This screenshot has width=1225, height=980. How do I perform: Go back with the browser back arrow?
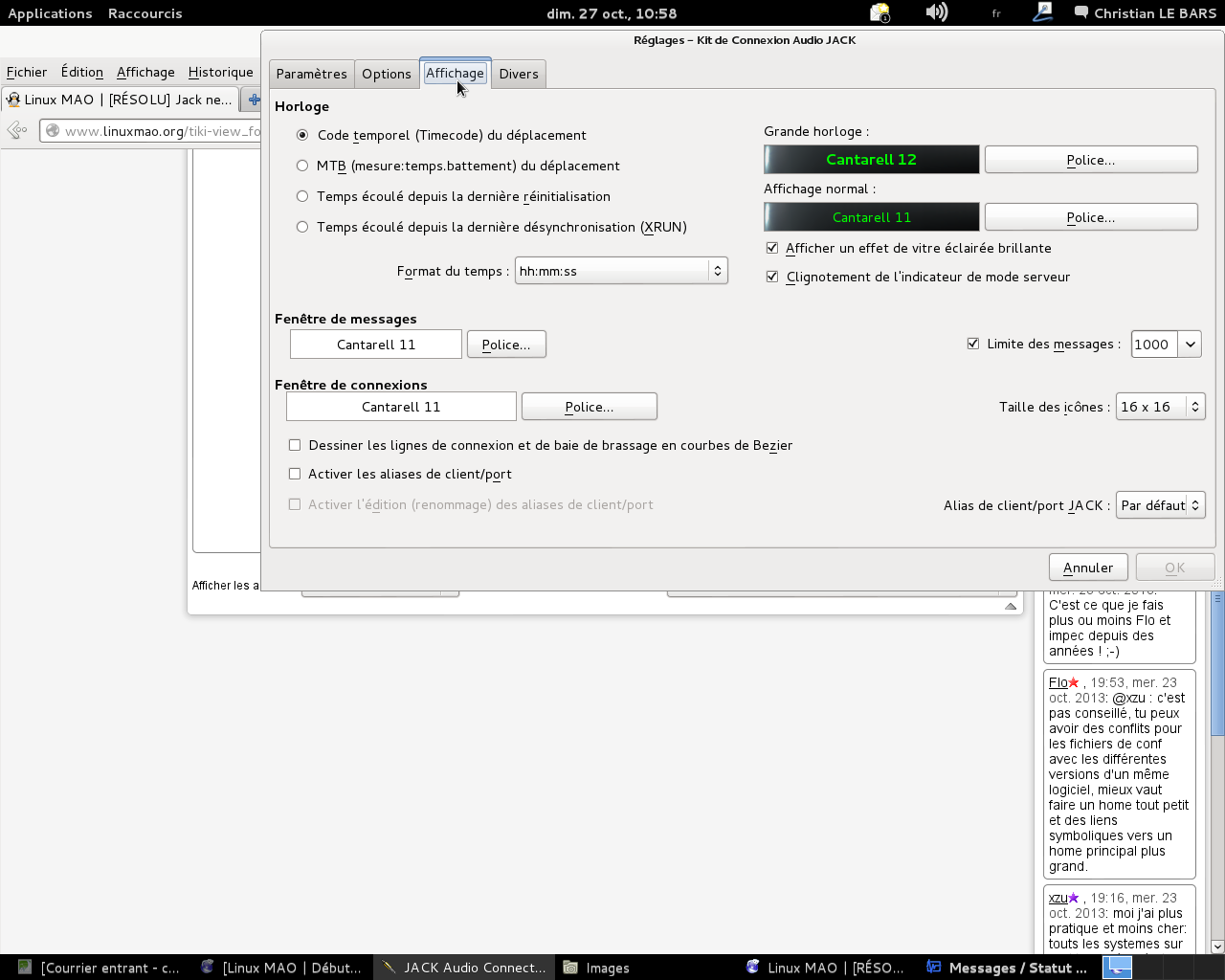pos(17,130)
